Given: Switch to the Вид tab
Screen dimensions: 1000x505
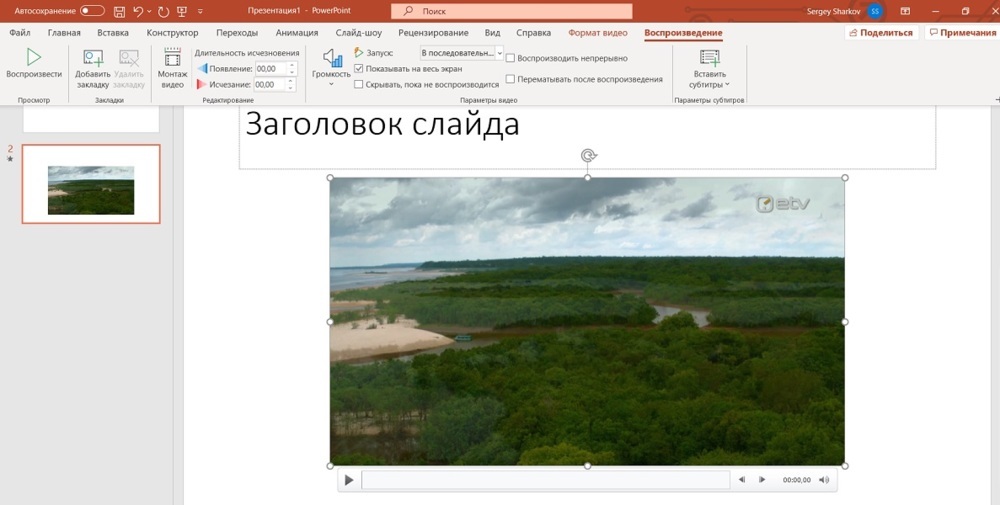Looking at the screenshot, I should click(492, 33).
